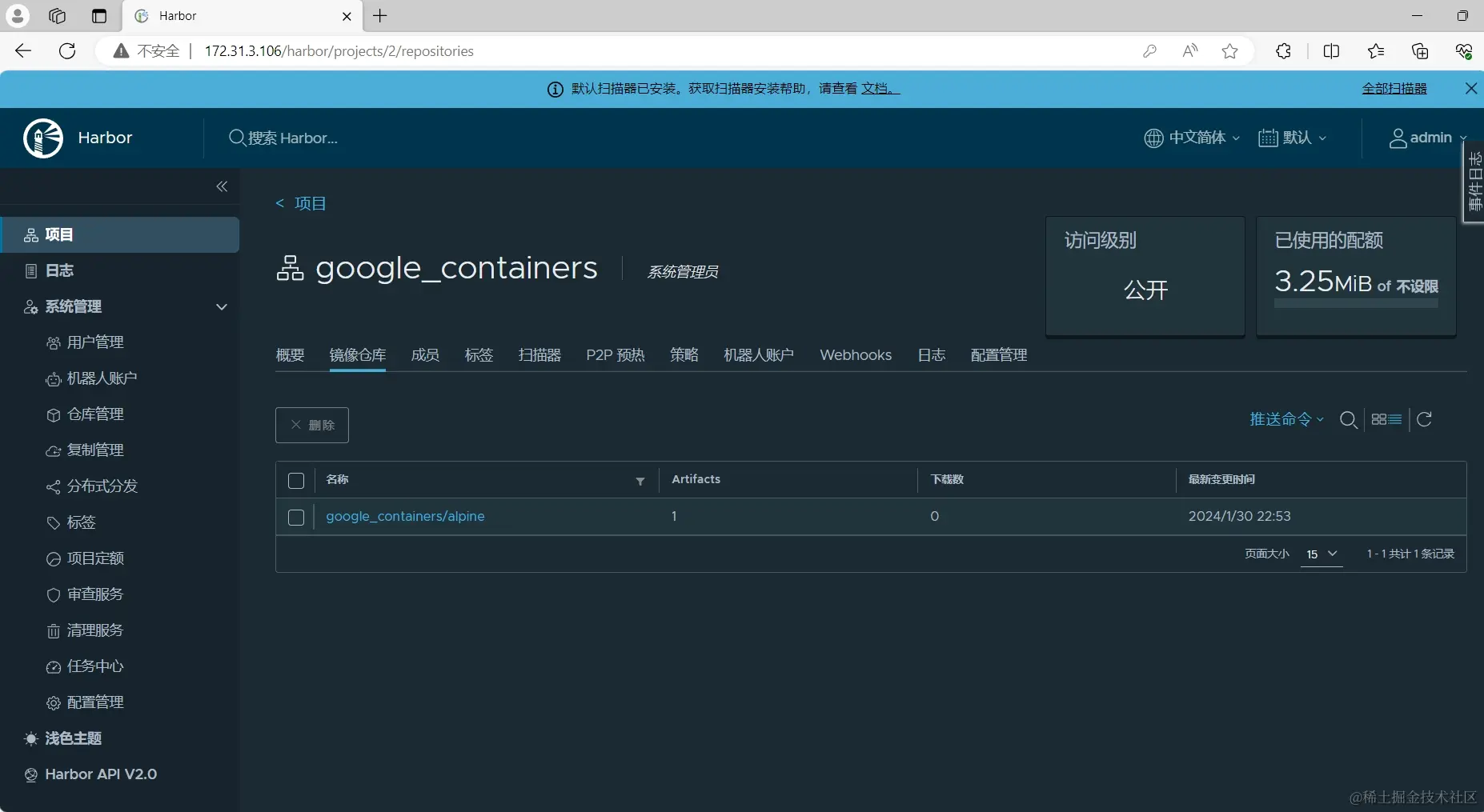Open the google_containers/alpine repository link
Viewport: 1484px width, 812px height.
pos(405,517)
